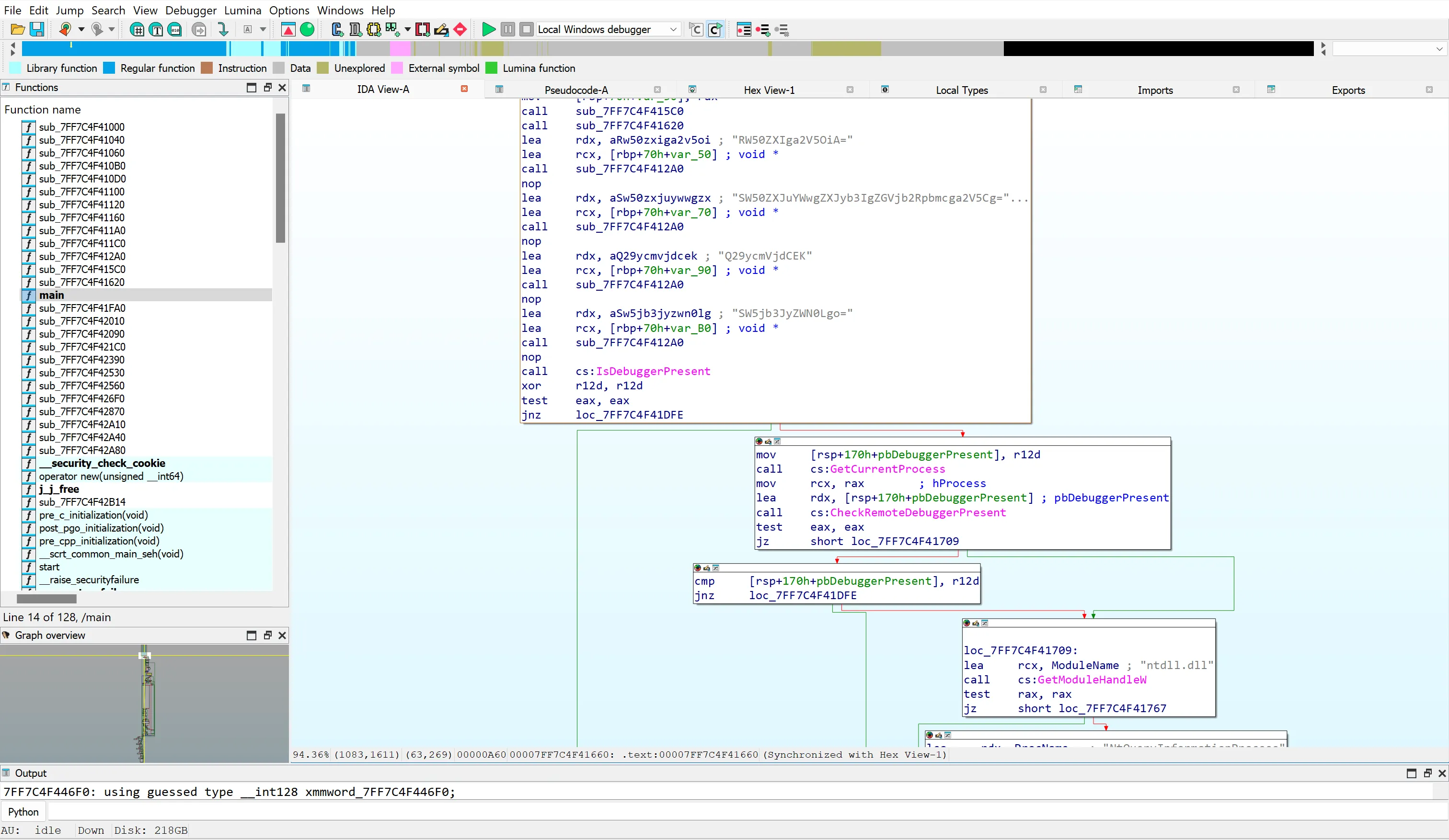
Task: Click the hex-view icon with the # symbol
Action: [x=137, y=29]
